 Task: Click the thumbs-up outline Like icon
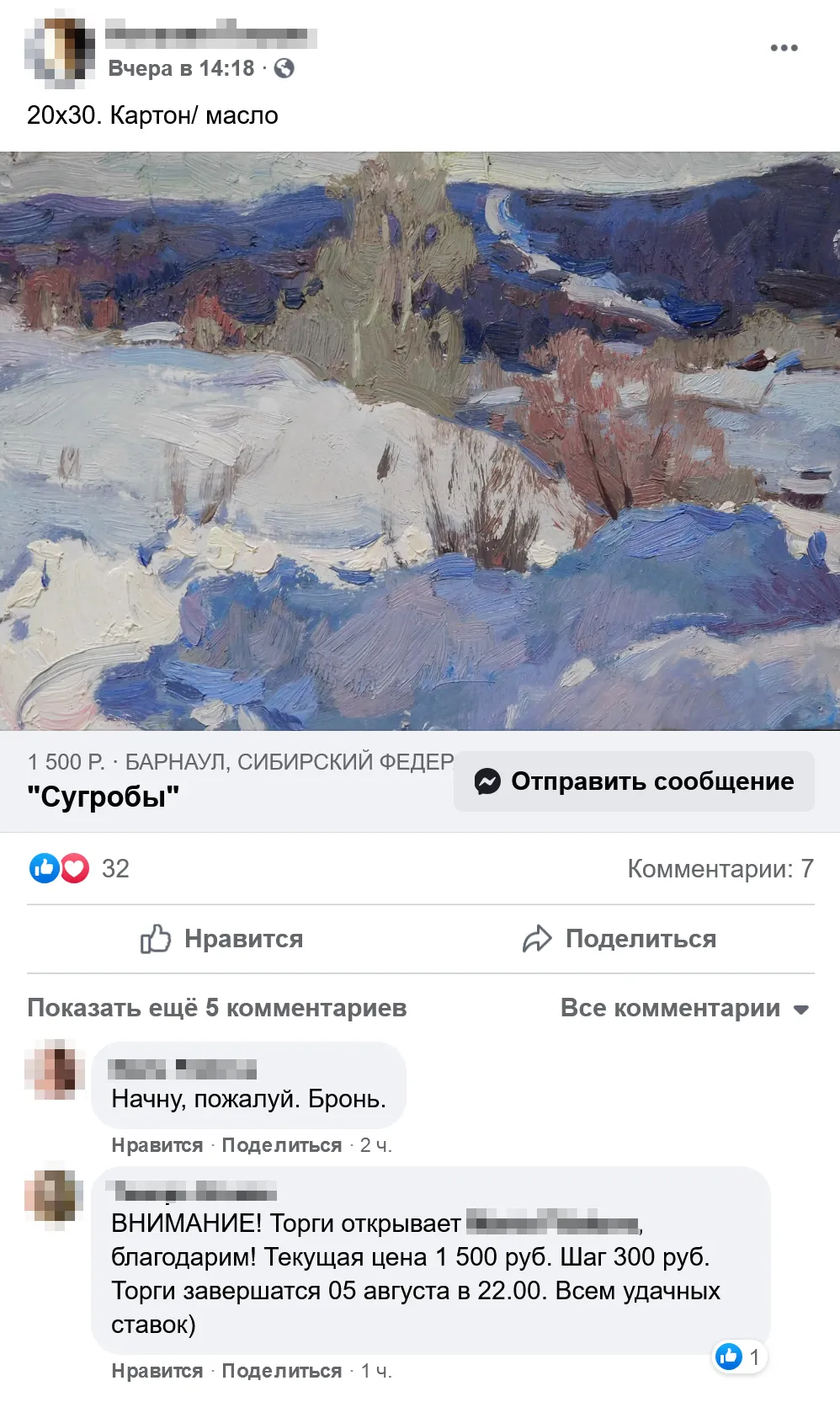[155, 938]
